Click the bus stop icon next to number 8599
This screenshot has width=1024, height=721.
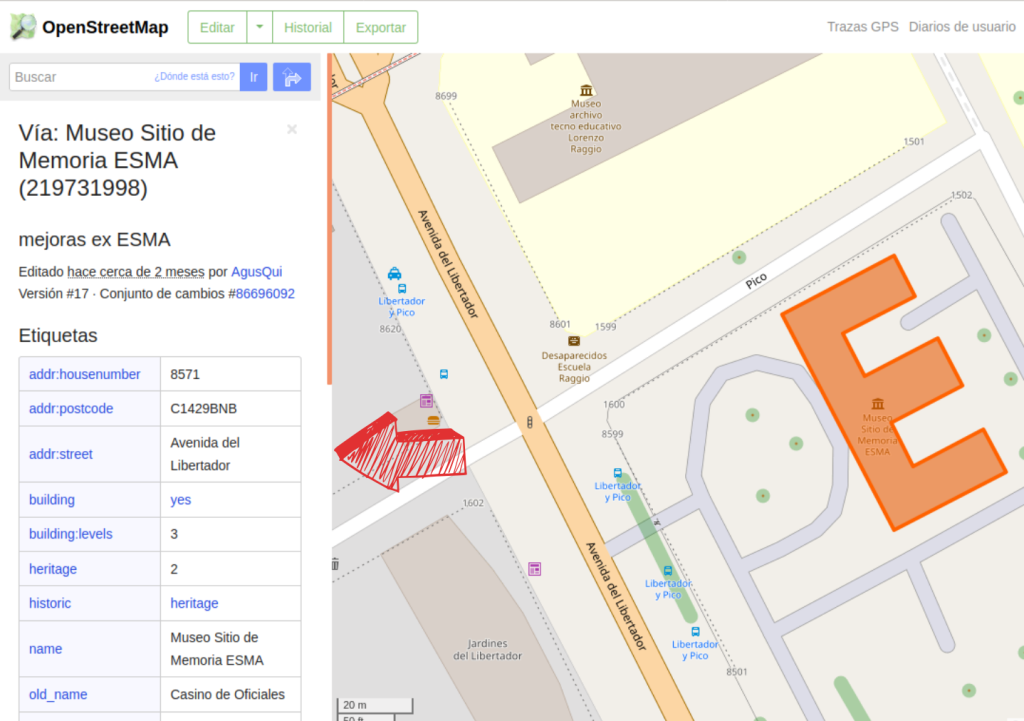tap(617, 473)
